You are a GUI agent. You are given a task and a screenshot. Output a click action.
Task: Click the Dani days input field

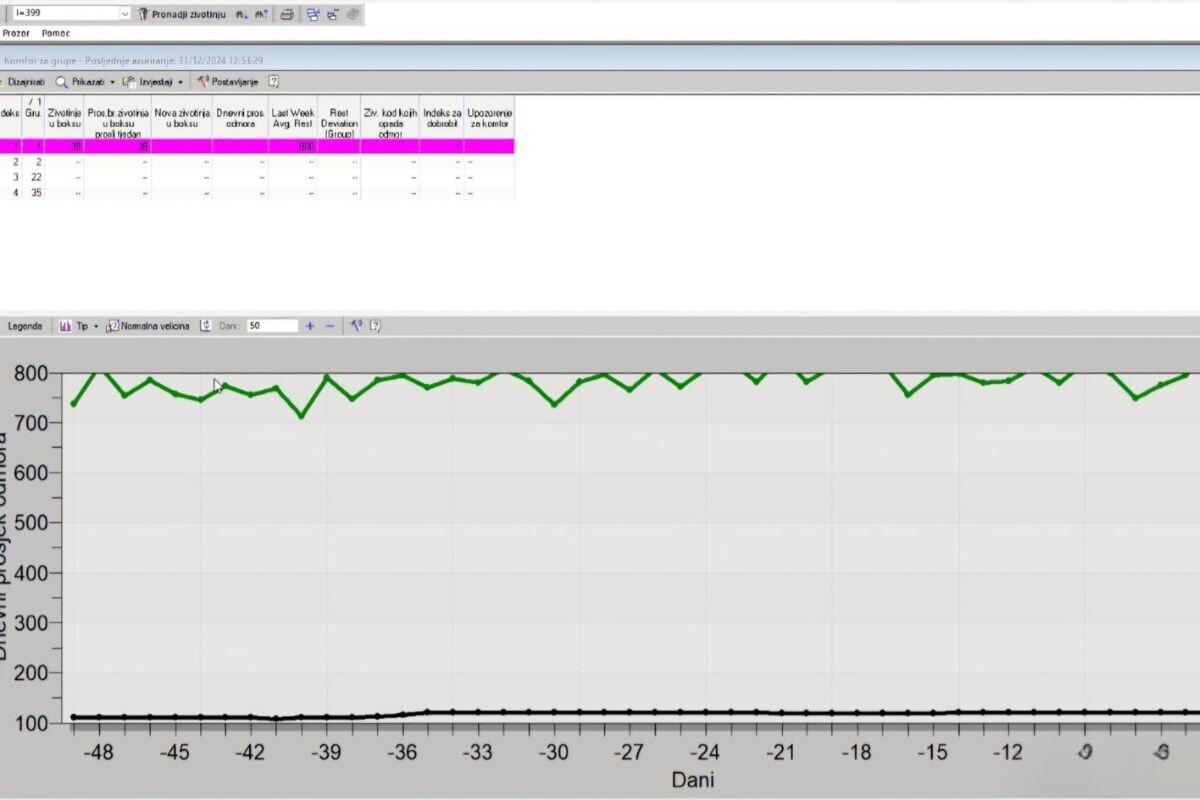tap(272, 326)
